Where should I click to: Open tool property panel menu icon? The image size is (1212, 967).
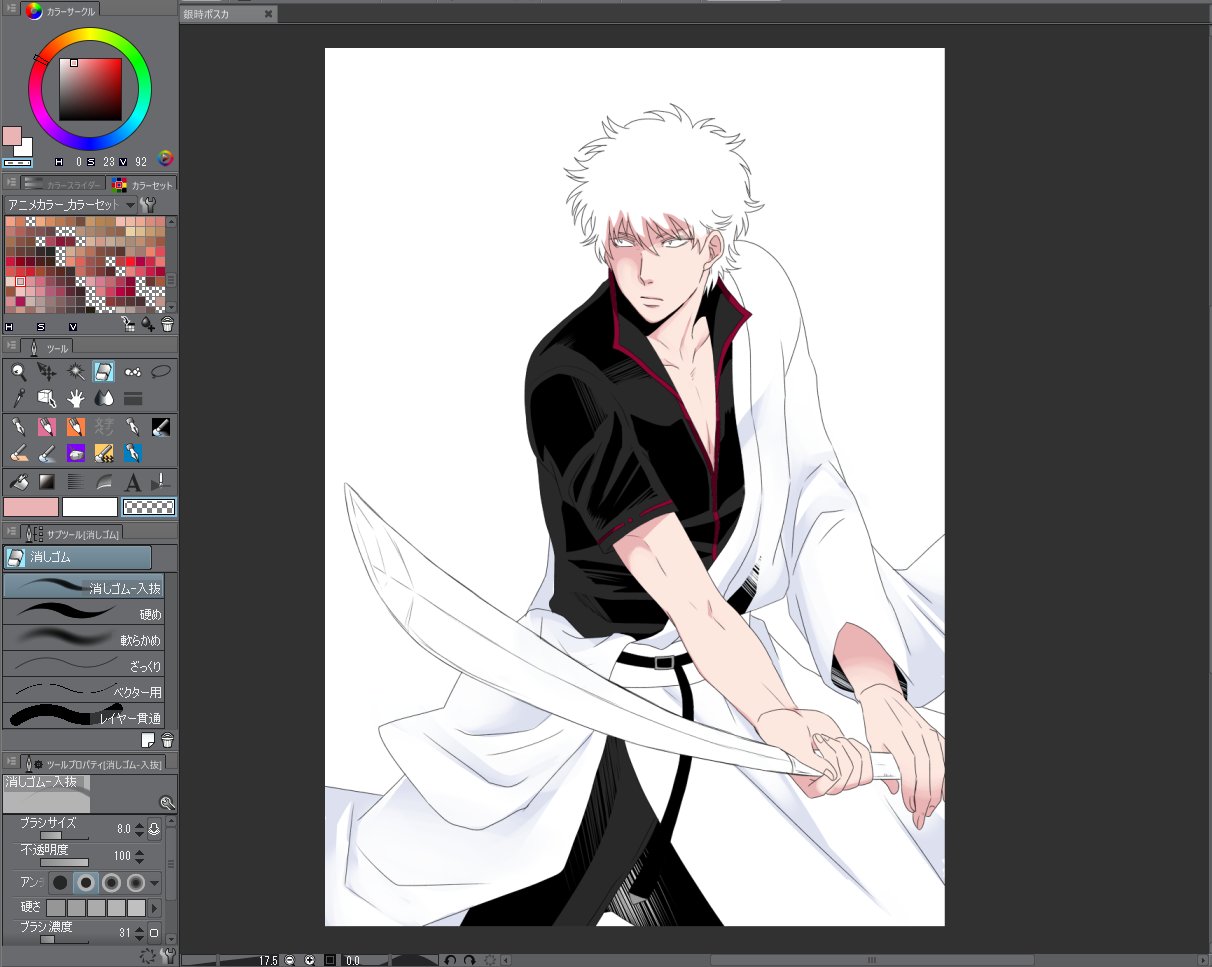click(x=10, y=761)
